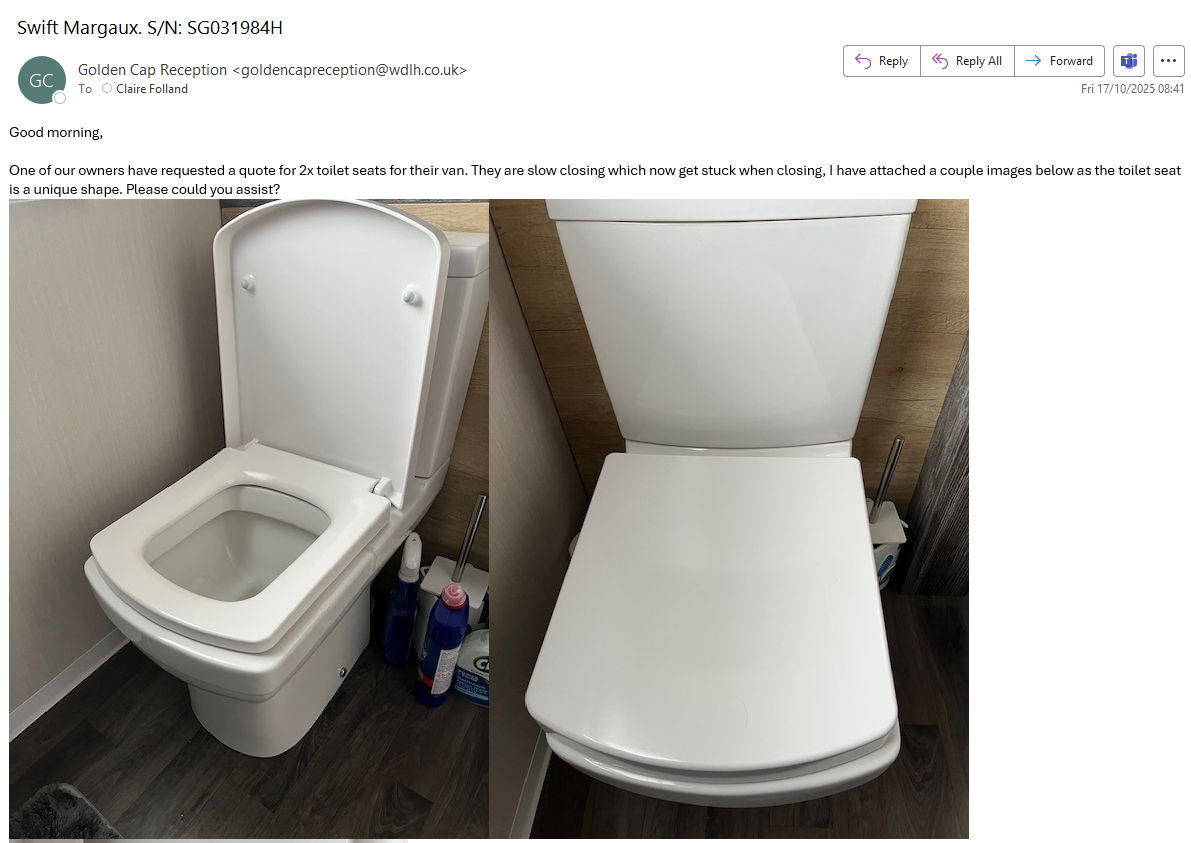The height and width of the screenshot is (843, 1191).
Task: Click the Reply All double-arrow icon
Action: (x=940, y=61)
